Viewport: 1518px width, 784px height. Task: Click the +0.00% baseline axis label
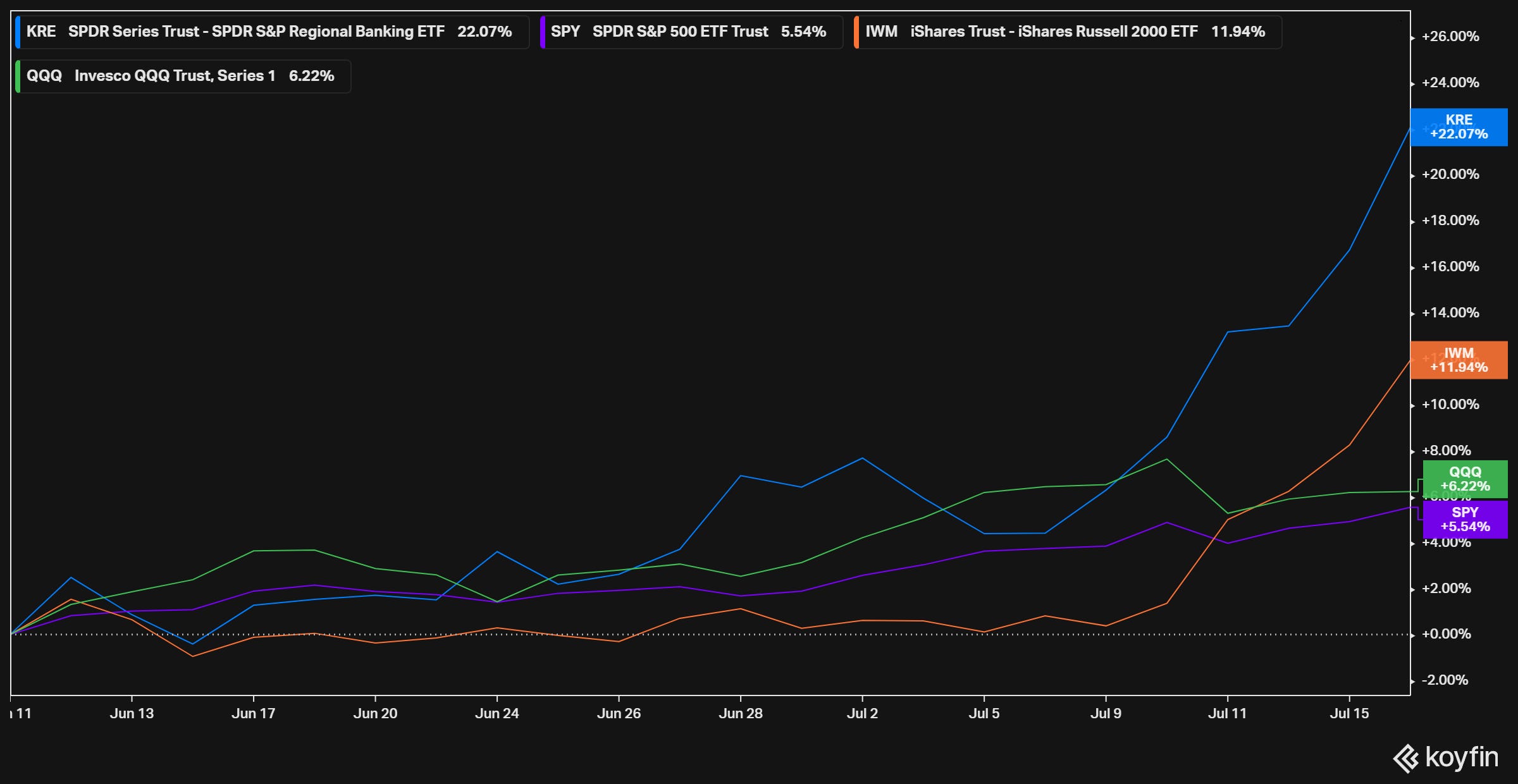coord(1446,634)
